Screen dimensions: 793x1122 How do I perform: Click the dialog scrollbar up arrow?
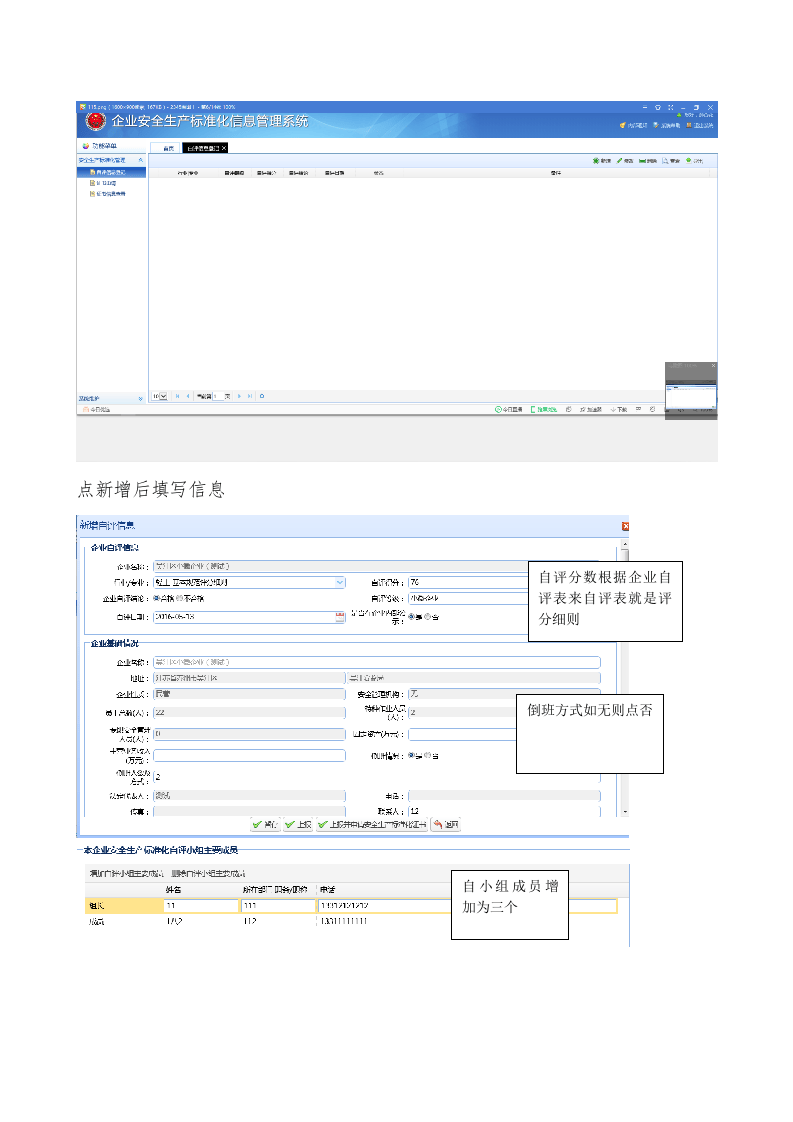tap(625, 545)
